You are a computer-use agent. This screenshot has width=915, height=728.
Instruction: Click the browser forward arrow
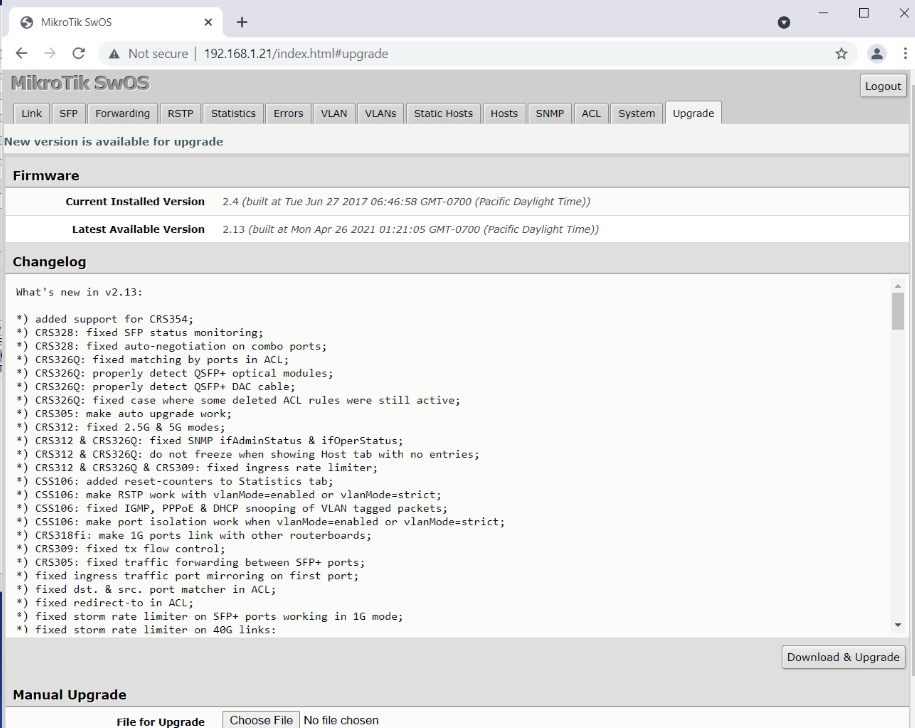[x=50, y=54]
